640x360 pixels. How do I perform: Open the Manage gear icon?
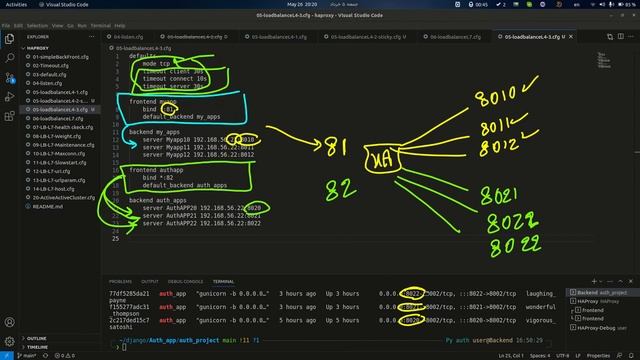point(9,341)
